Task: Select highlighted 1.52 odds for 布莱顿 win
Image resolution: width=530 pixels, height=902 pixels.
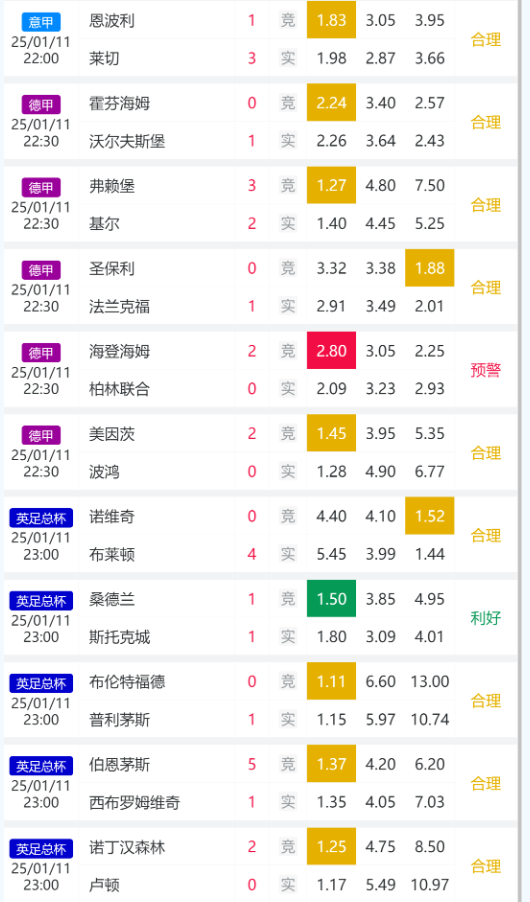Action: click(430, 516)
